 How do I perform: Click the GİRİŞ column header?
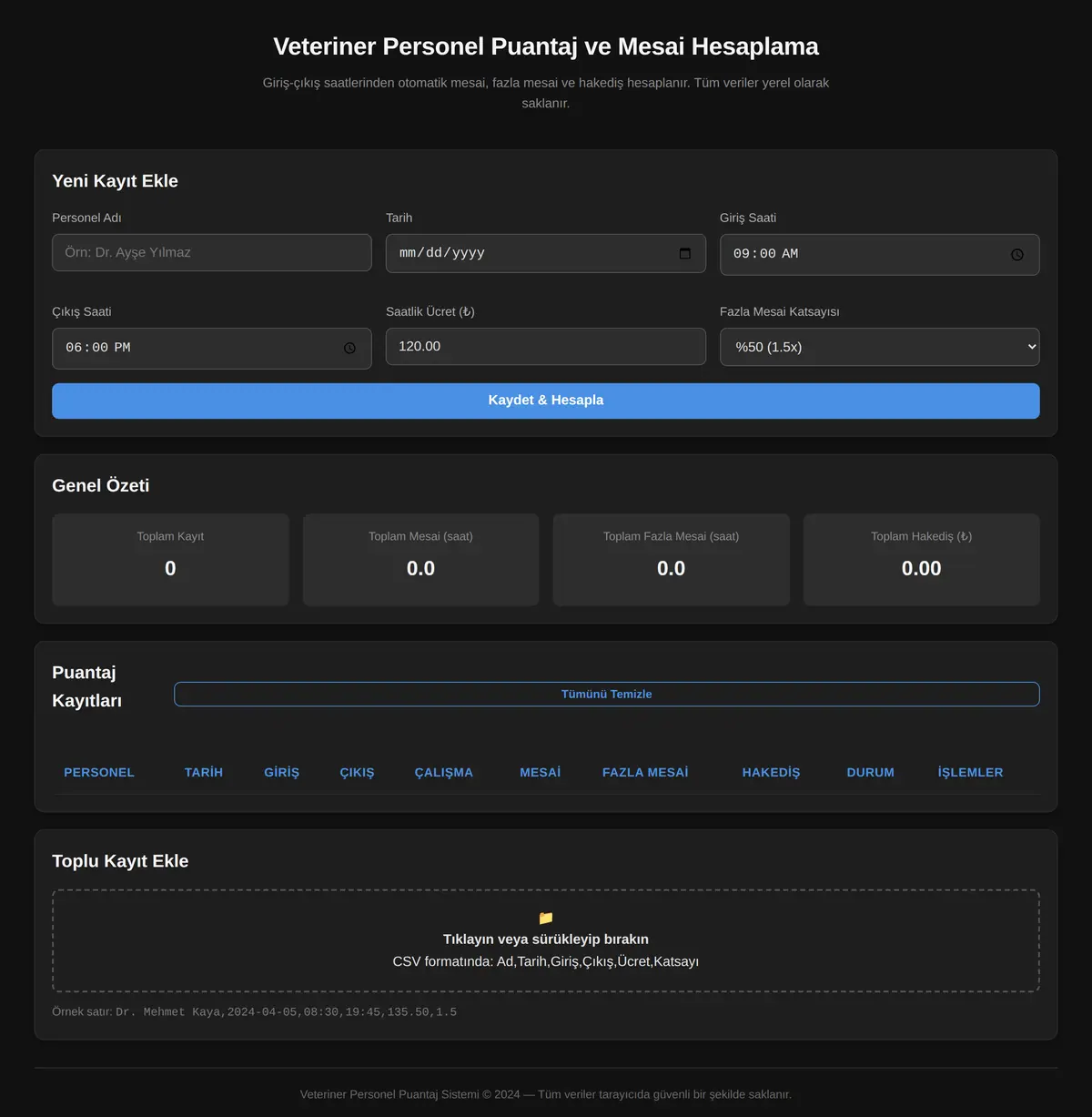[x=282, y=772]
